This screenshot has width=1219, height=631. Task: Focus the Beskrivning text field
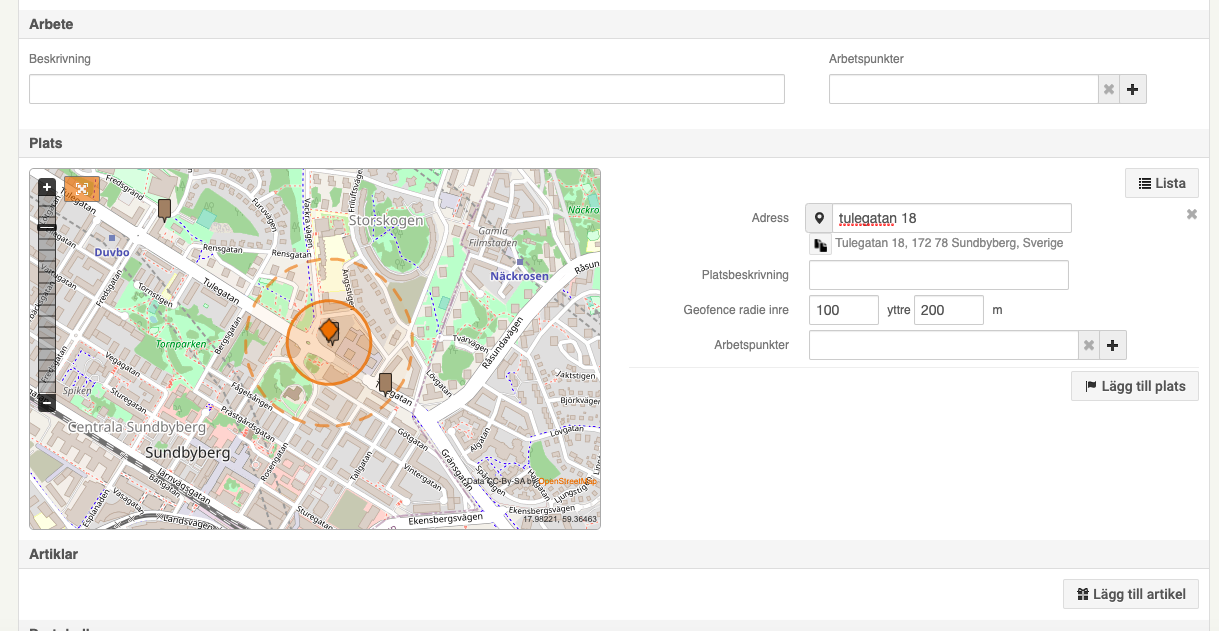coord(407,89)
